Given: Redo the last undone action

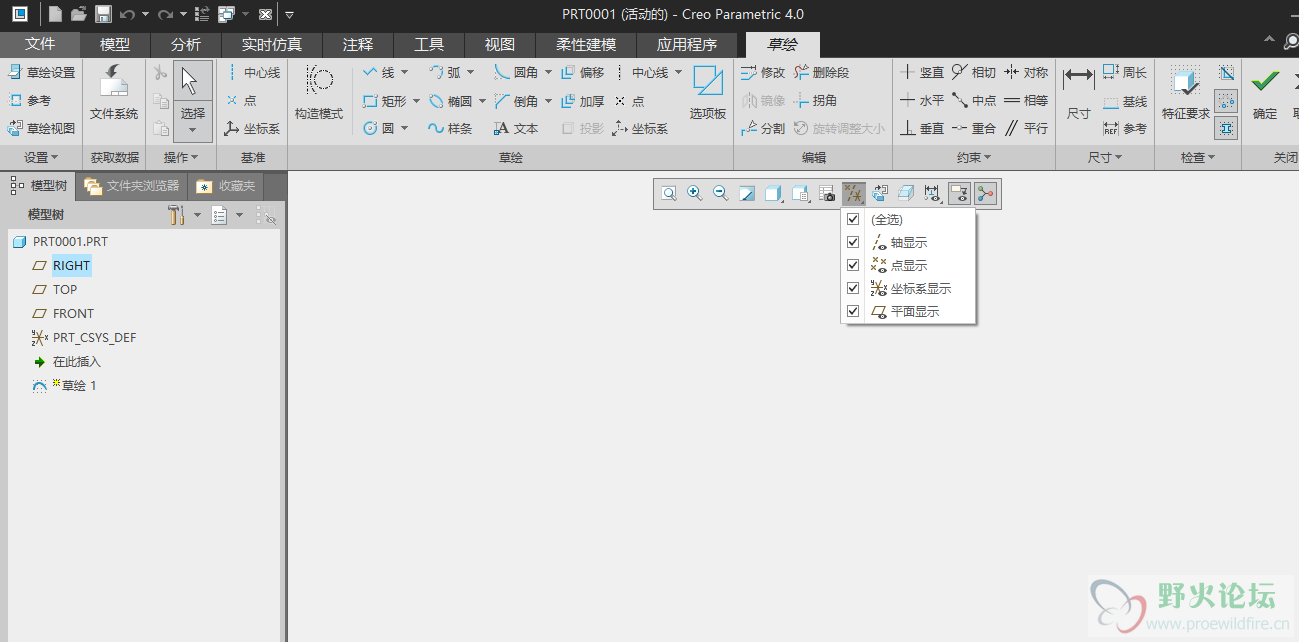Looking at the screenshot, I should tap(165, 14).
